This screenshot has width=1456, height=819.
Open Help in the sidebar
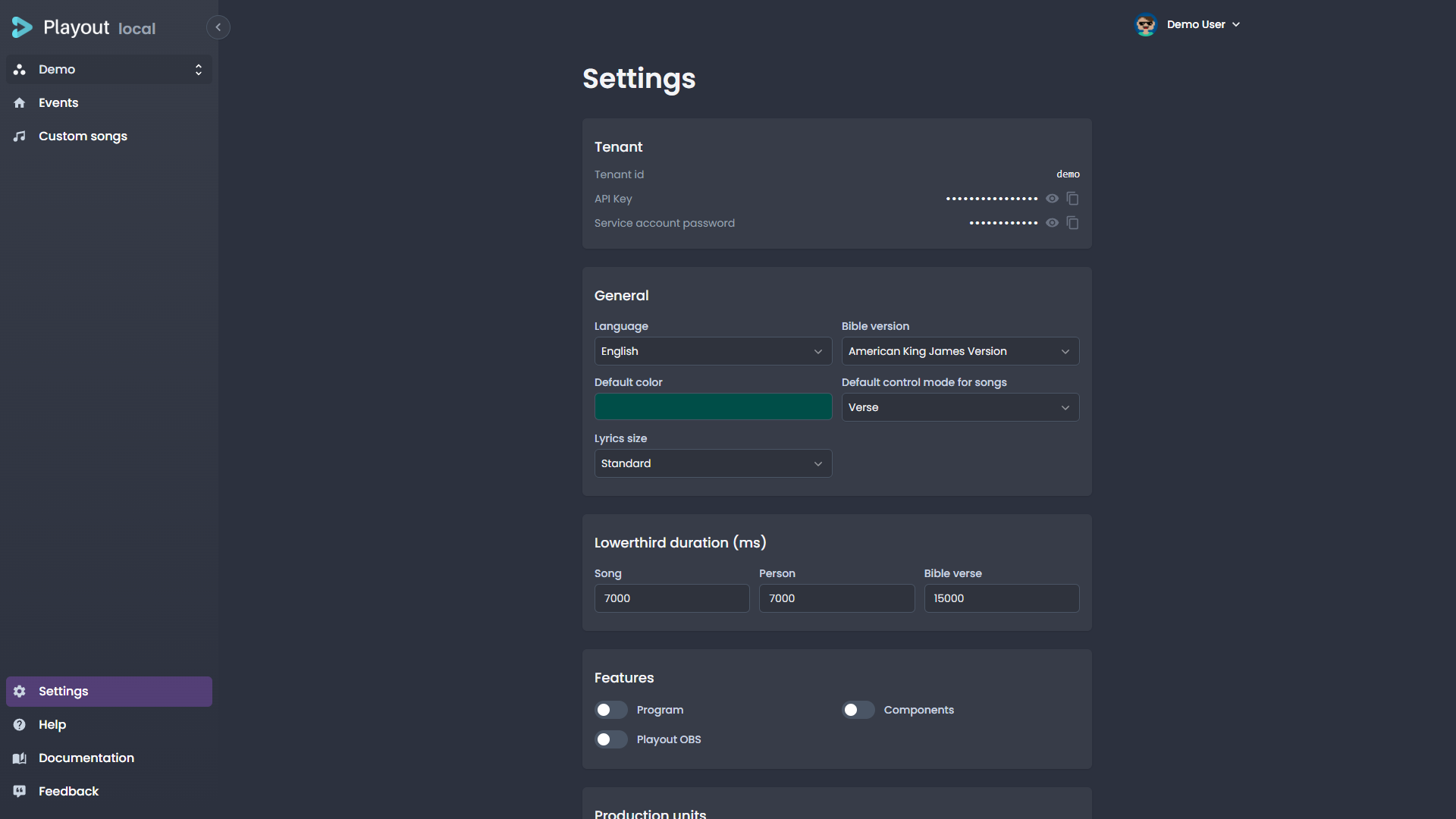pyautogui.click(x=109, y=724)
